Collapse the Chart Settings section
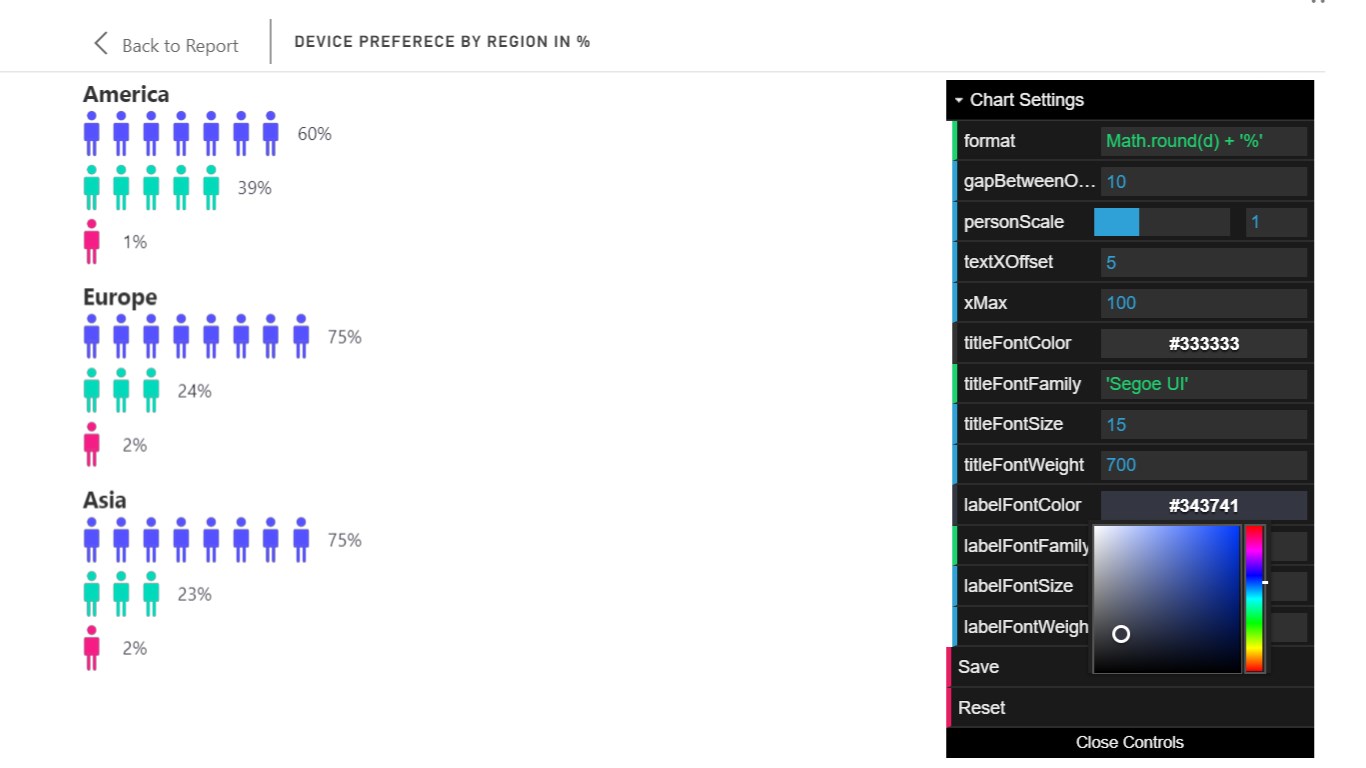 click(1018, 100)
